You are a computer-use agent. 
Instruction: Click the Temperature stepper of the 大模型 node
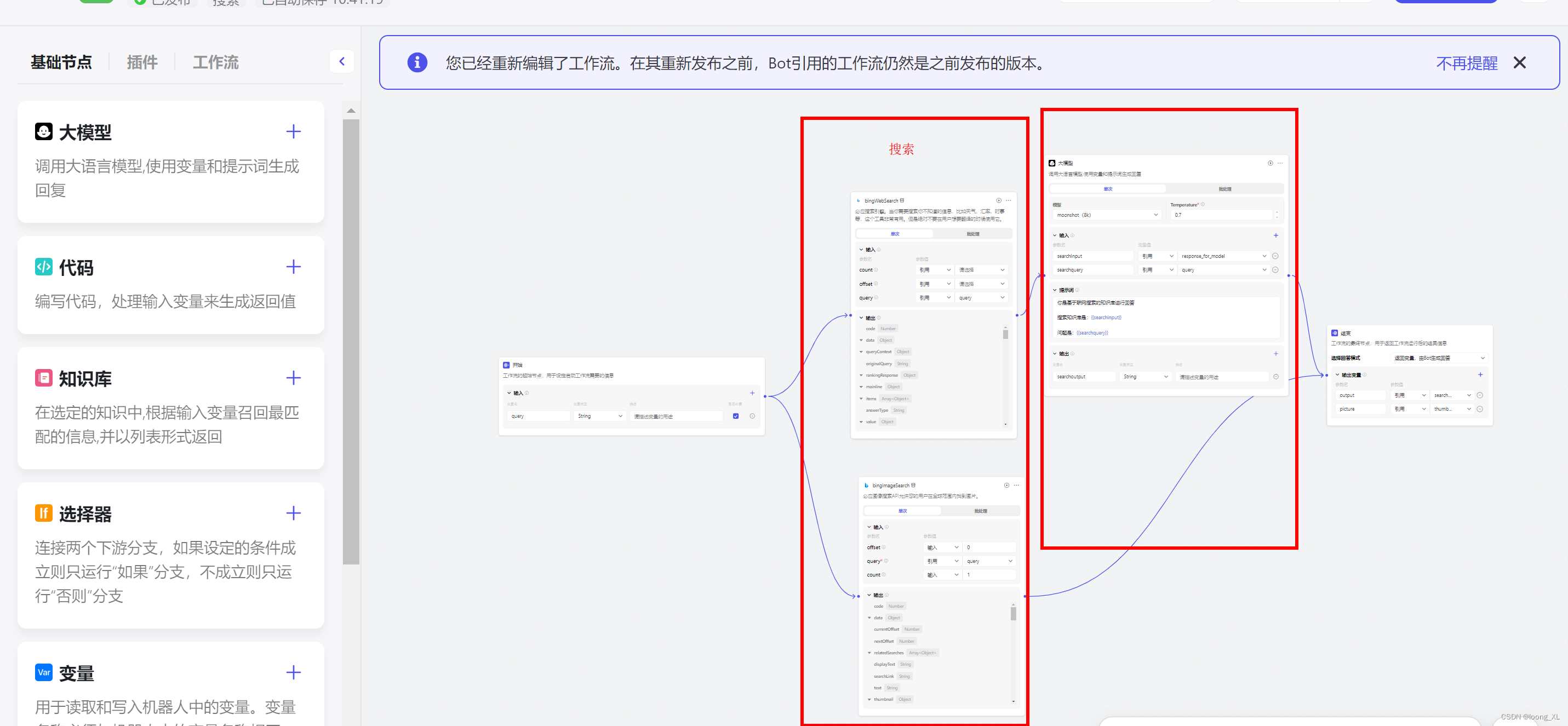tap(1277, 215)
